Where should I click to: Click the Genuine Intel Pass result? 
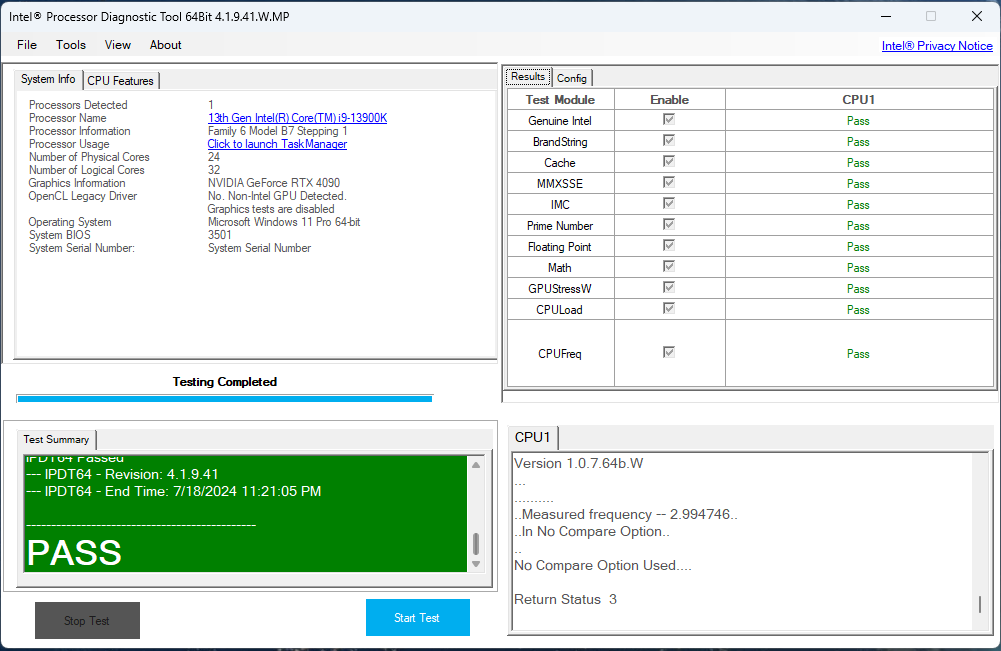pyautogui.click(x=858, y=121)
